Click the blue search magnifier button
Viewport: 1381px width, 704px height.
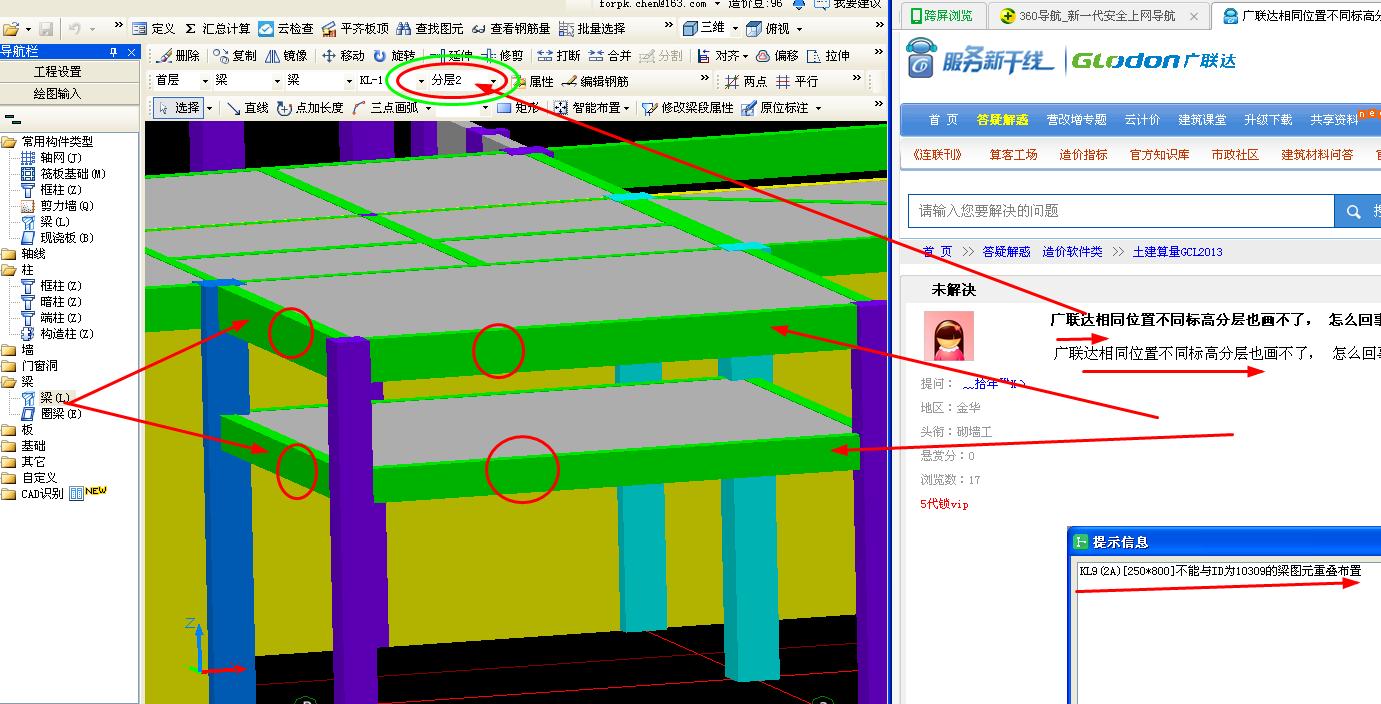coord(1352,211)
